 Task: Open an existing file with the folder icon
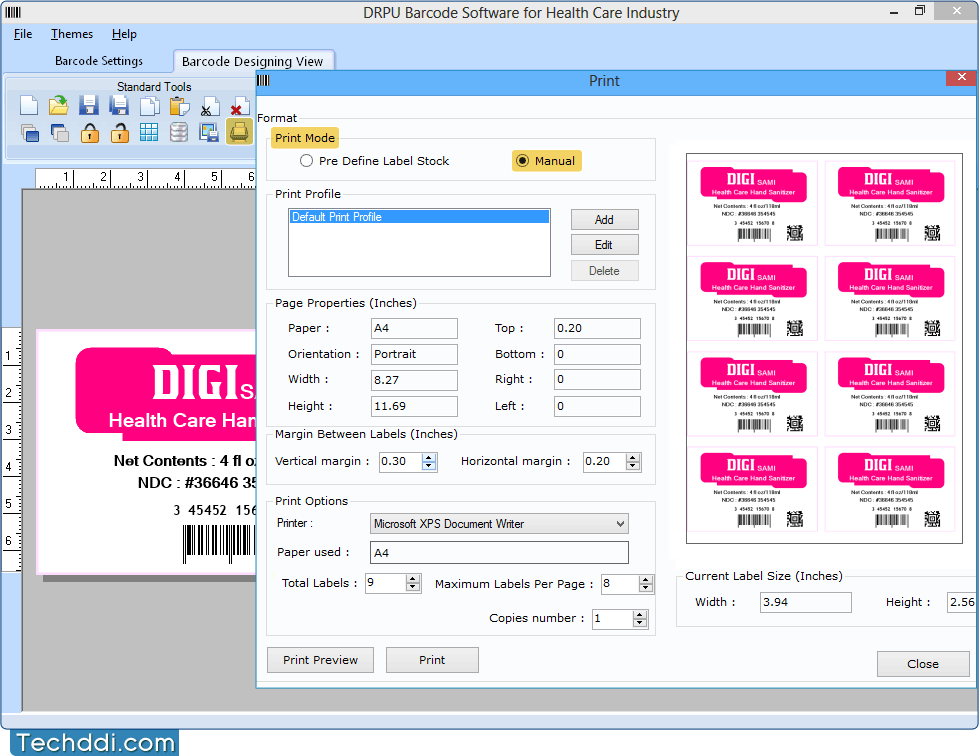(x=59, y=106)
